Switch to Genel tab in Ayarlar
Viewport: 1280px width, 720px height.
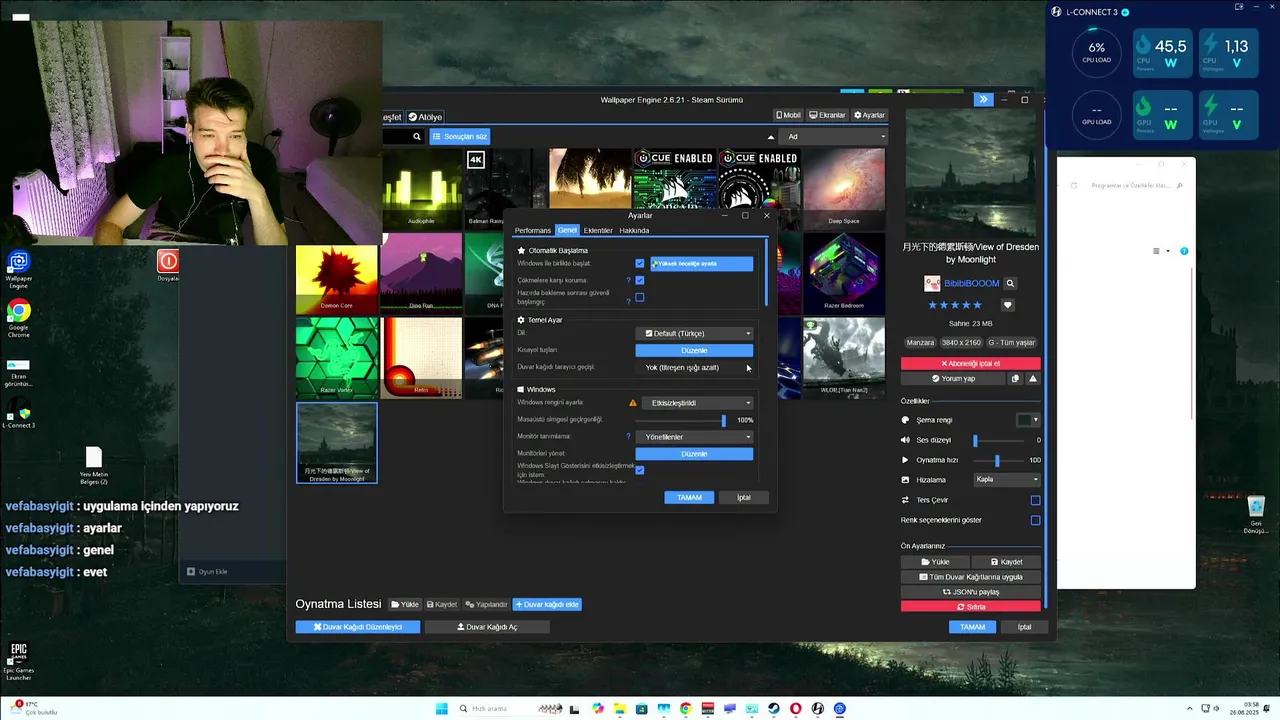(x=567, y=230)
